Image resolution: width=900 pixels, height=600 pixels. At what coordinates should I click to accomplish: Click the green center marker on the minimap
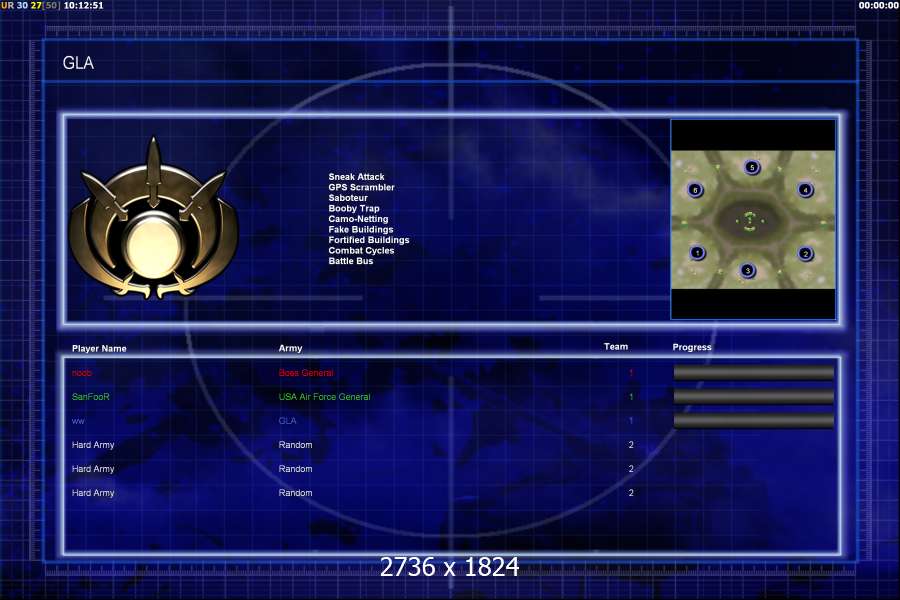(x=749, y=221)
